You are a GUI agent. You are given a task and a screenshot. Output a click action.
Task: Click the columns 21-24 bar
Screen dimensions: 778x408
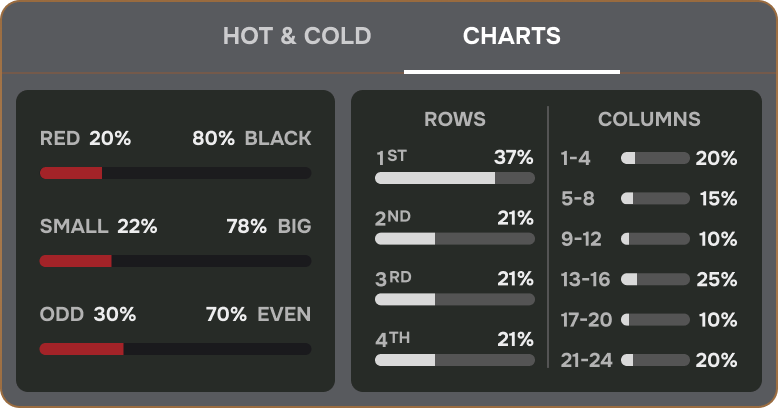(655, 360)
